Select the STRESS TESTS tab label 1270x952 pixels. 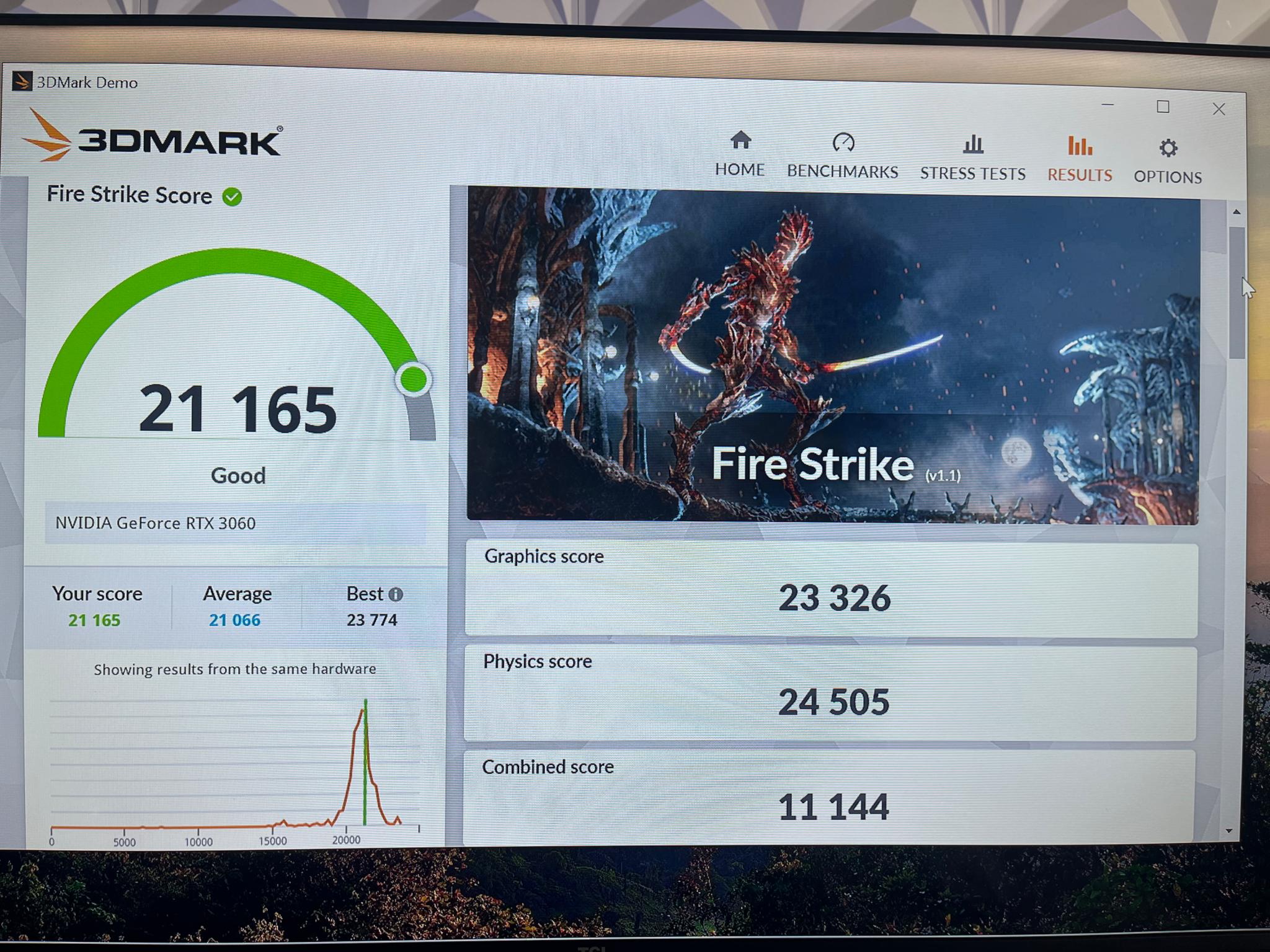[972, 174]
